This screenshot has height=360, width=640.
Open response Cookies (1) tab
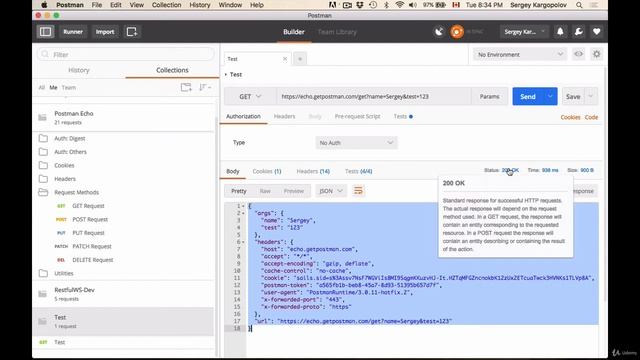(x=267, y=171)
